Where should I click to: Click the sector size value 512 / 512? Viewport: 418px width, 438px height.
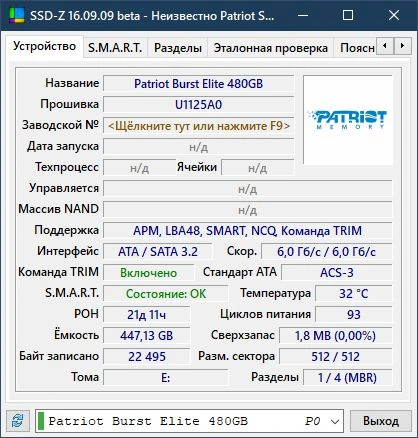coord(335,357)
